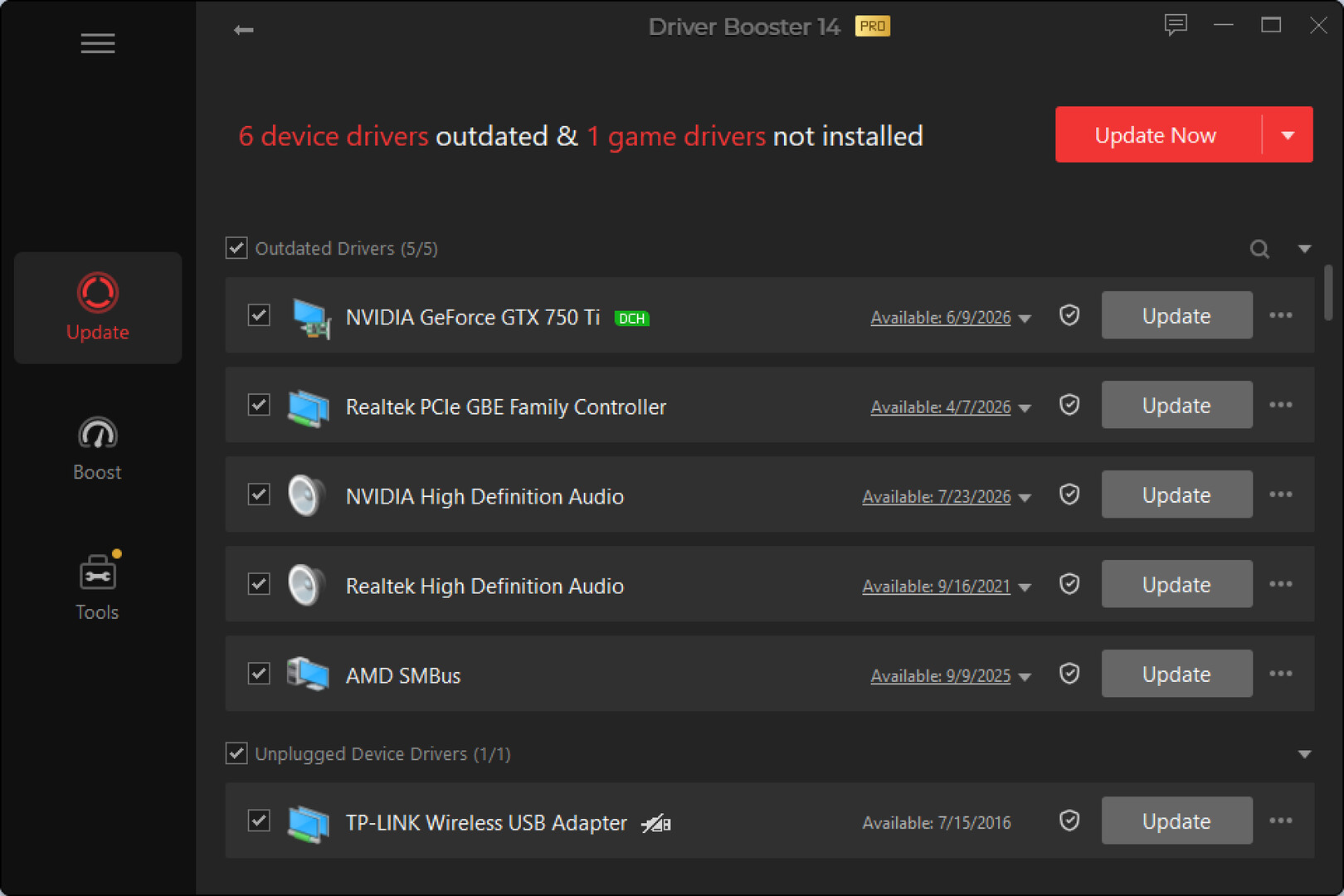Screen dimensions: 1344x896
Task: Expand the Available 4/7/2026 version dropdown
Action: tap(1025, 408)
